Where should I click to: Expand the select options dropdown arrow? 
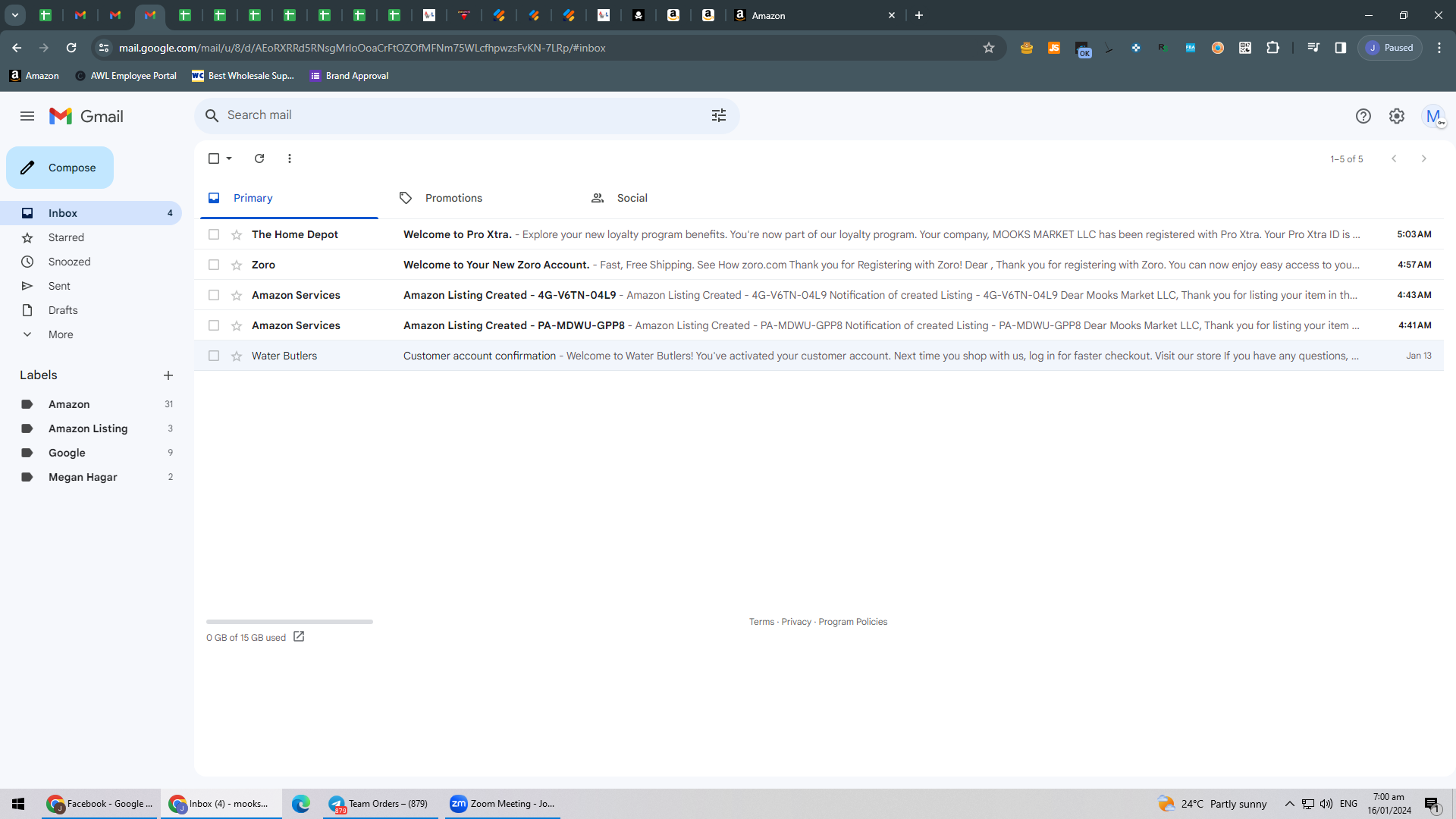point(229,158)
